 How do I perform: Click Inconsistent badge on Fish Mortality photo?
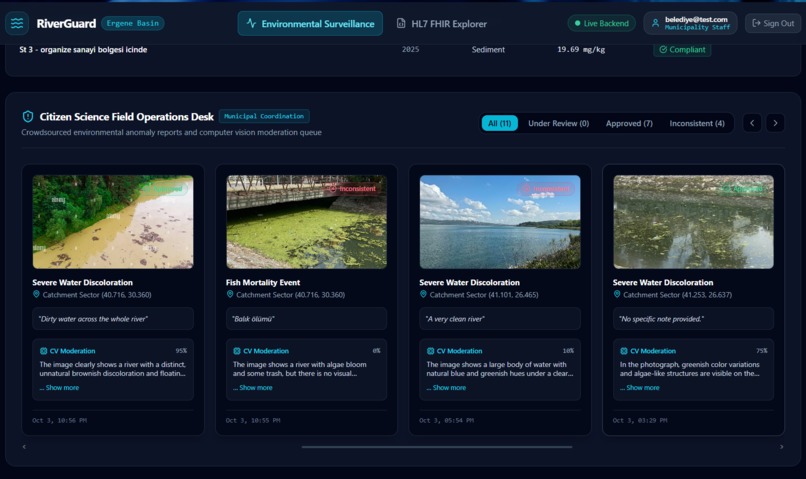point(353,189)
